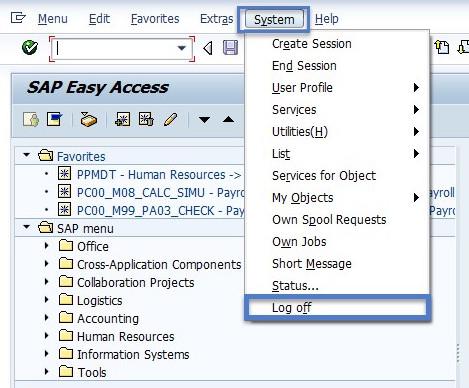Open the Favorites menu in menu bar
The image size is (469, 388).
click(155, 19)
